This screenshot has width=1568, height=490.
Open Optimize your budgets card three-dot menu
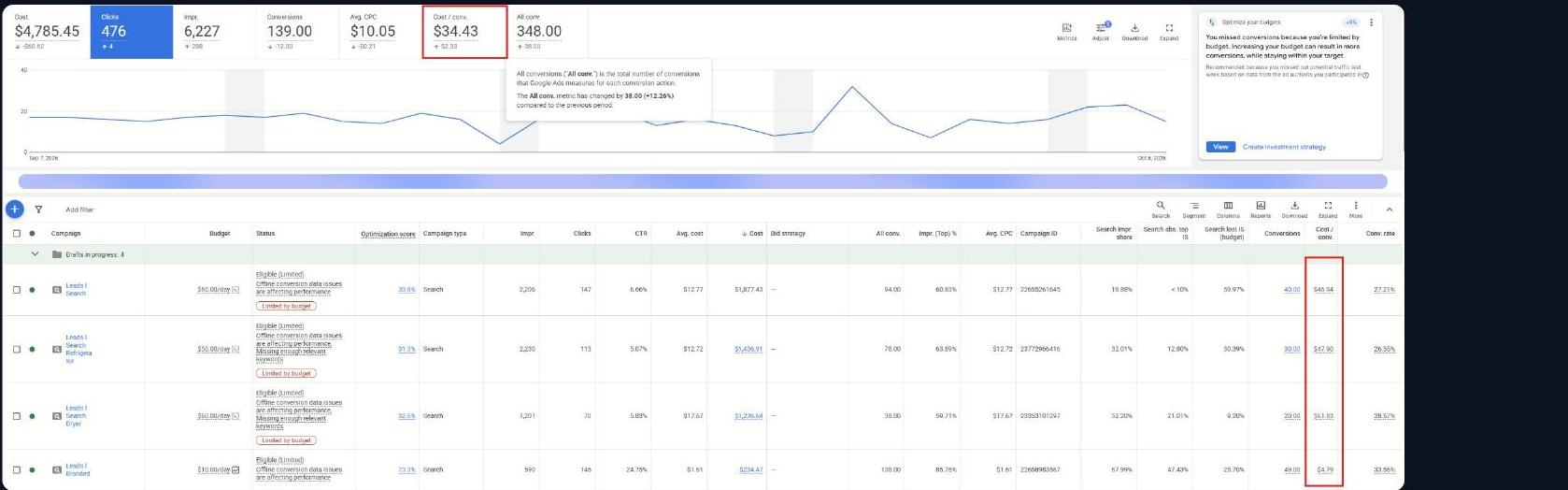coord(1371,22)
